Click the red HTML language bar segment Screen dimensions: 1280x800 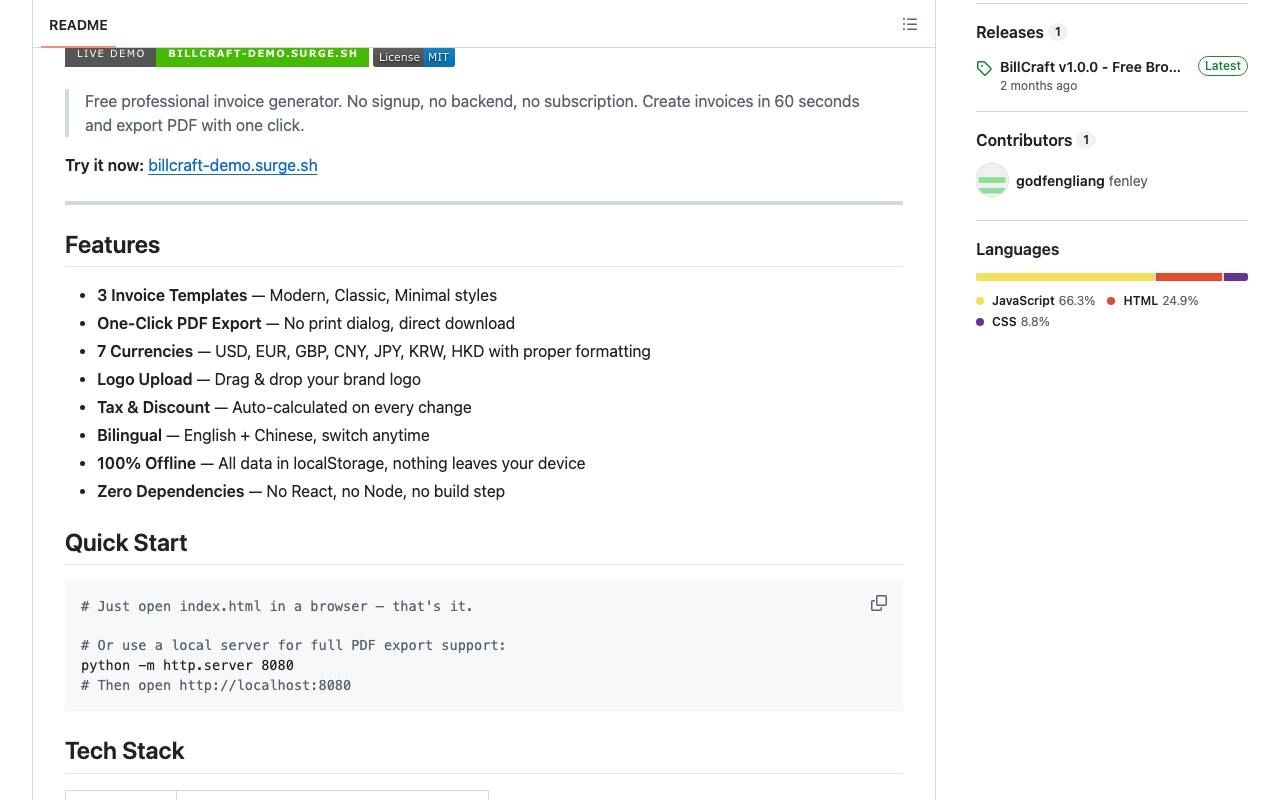point(1189,277)
